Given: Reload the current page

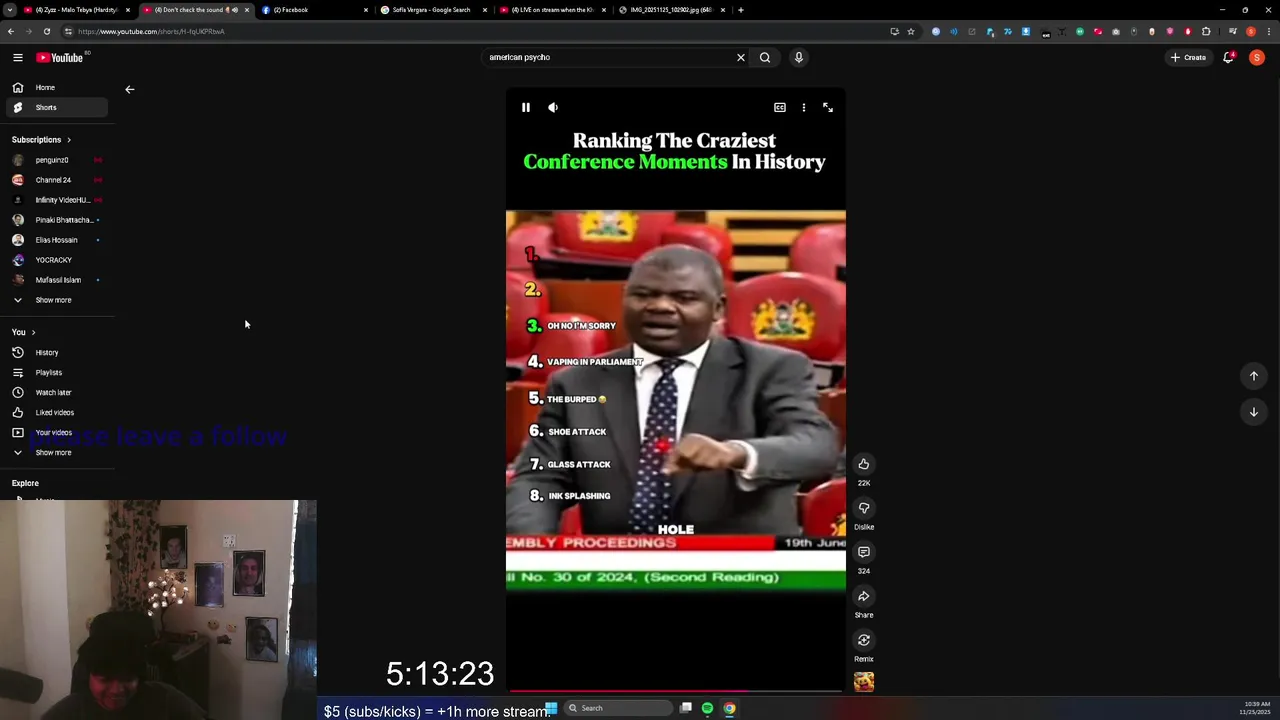Looking at the screenshot, I should [47, 31].
